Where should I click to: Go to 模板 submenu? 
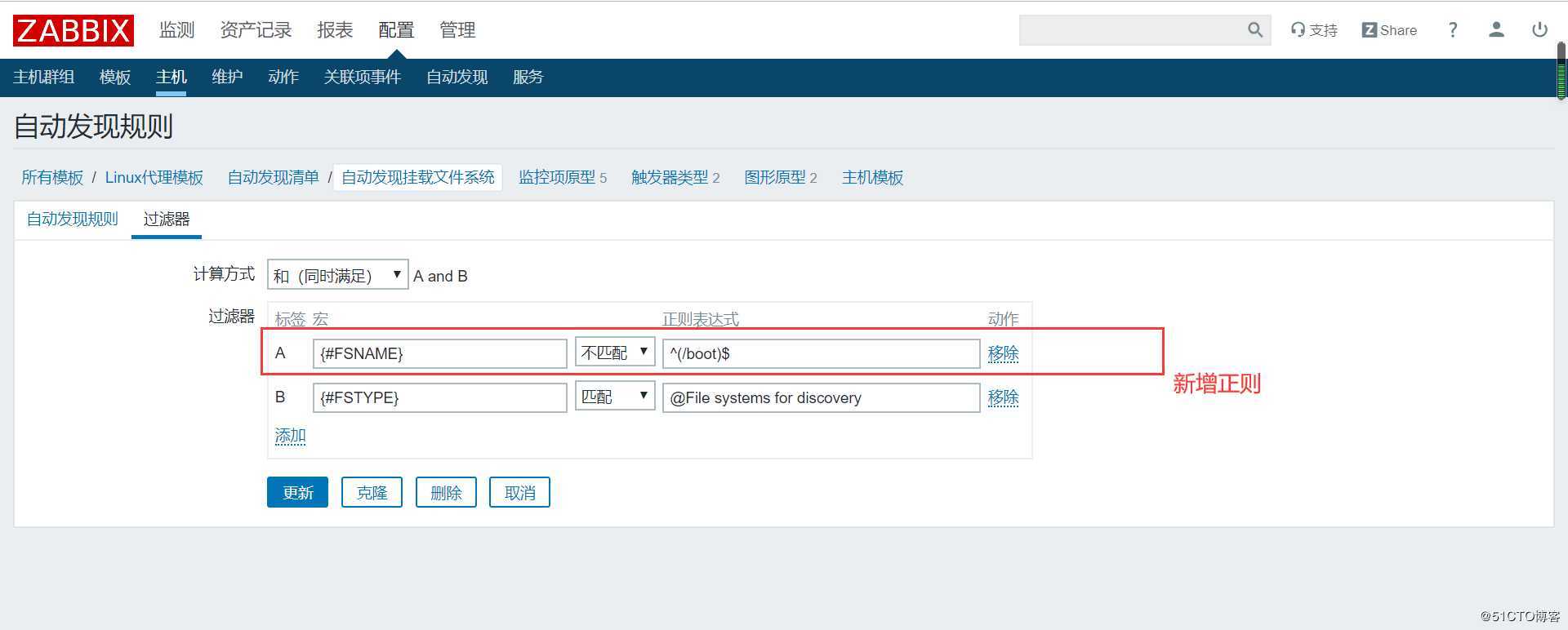[x=115, y=77]
